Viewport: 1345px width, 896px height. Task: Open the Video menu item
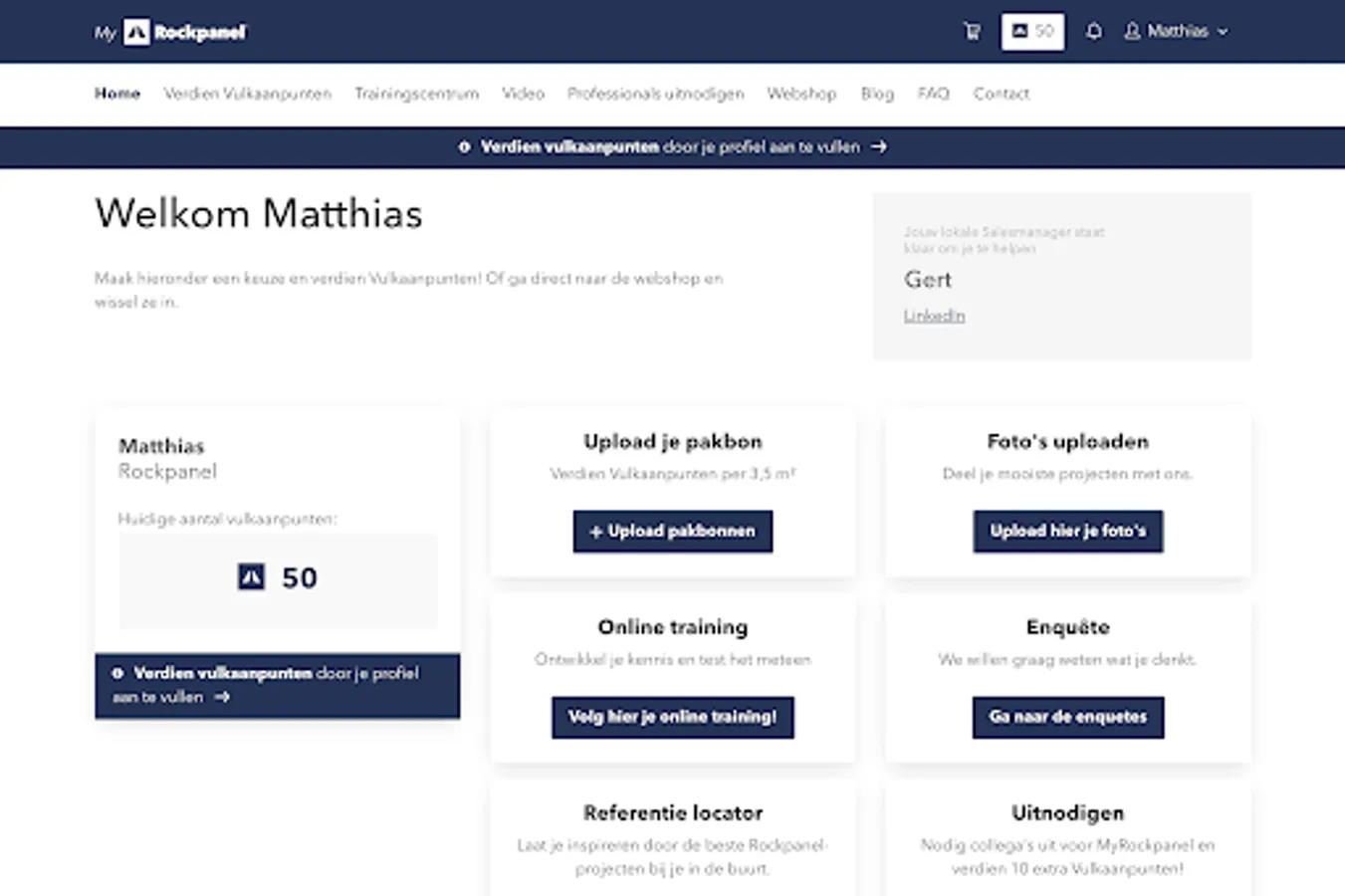[523, 94]
